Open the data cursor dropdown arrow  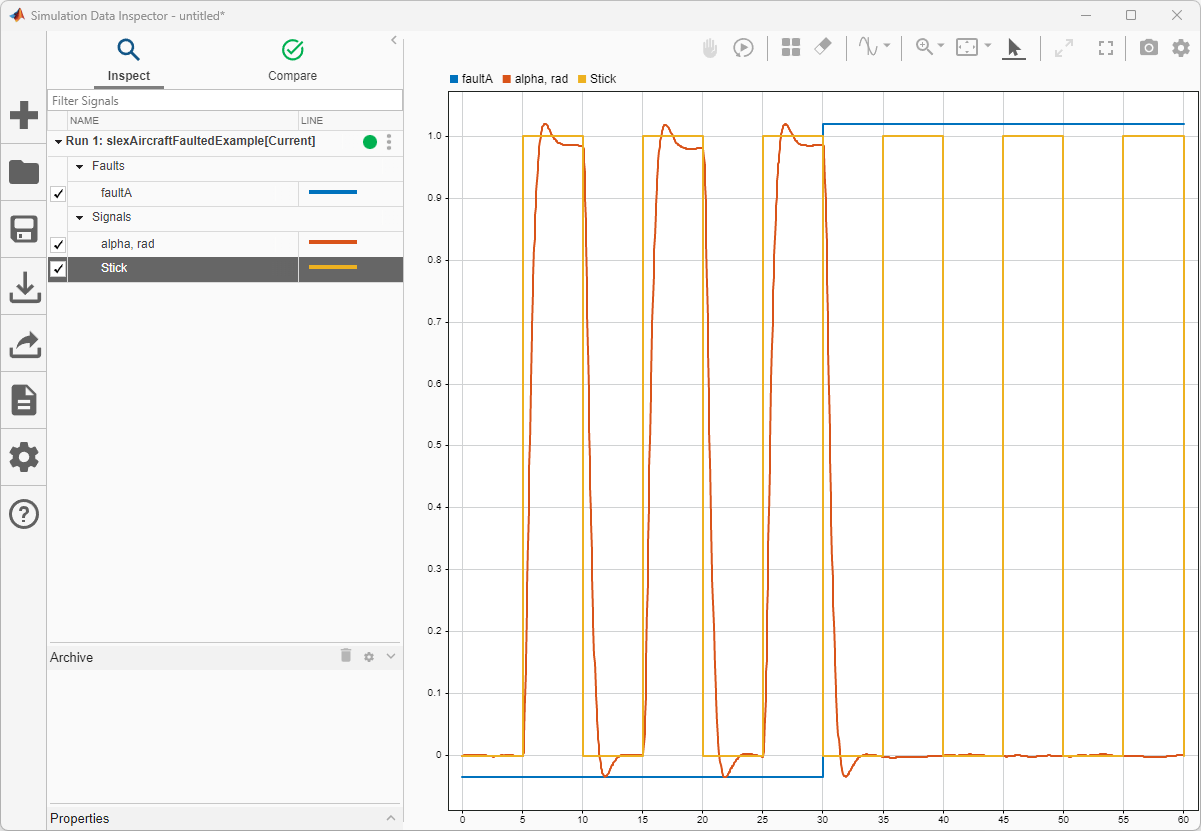pos(887,46)
